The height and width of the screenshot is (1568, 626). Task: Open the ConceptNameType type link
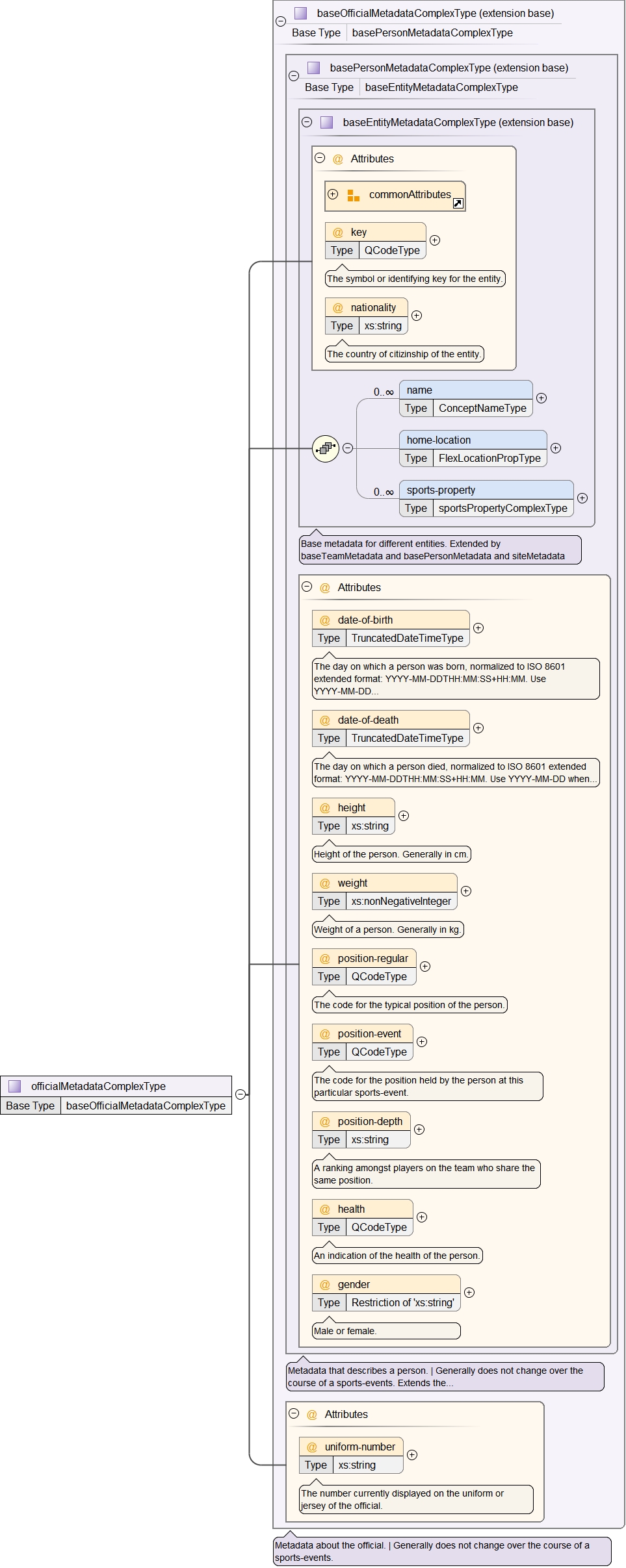click(482, 408)
